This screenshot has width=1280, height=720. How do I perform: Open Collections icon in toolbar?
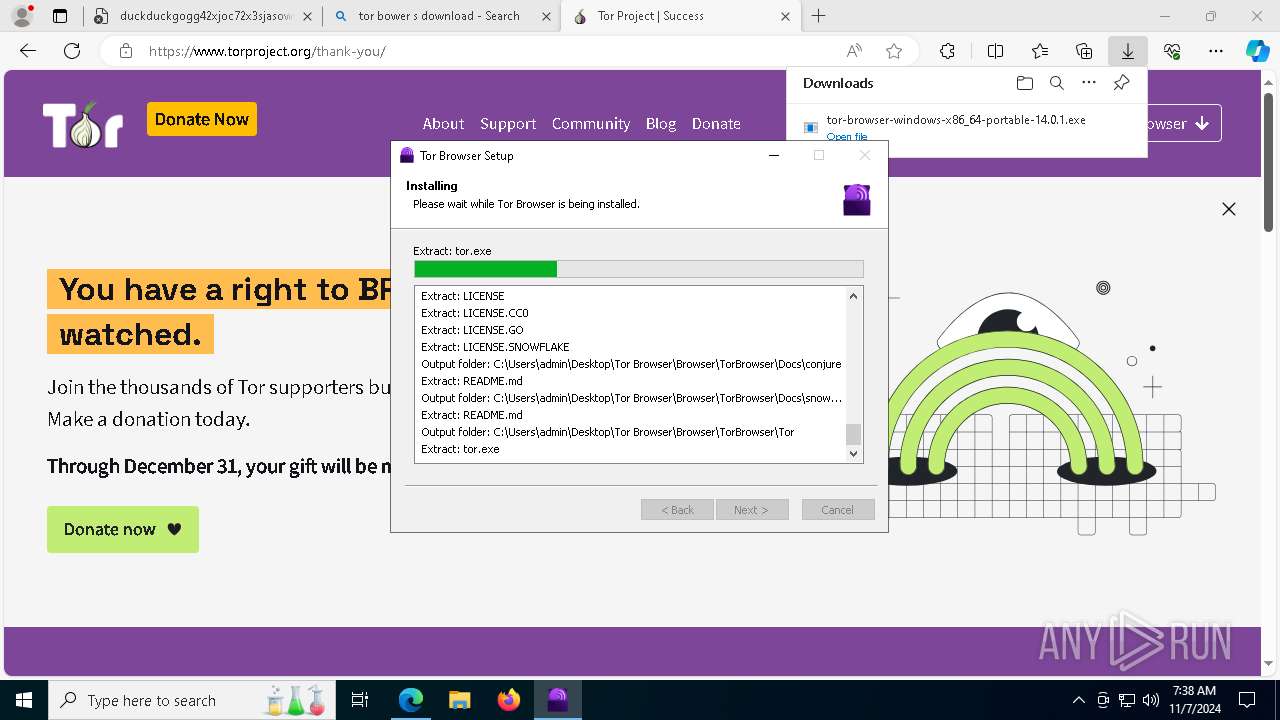point(1084,51)
